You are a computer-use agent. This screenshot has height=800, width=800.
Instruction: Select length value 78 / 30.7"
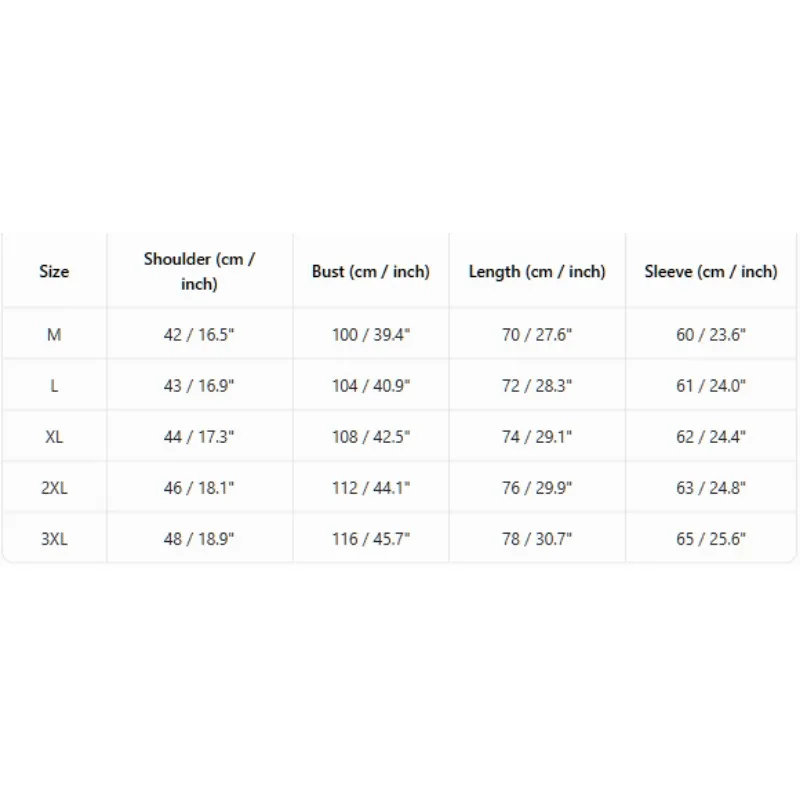coord(537,539)
